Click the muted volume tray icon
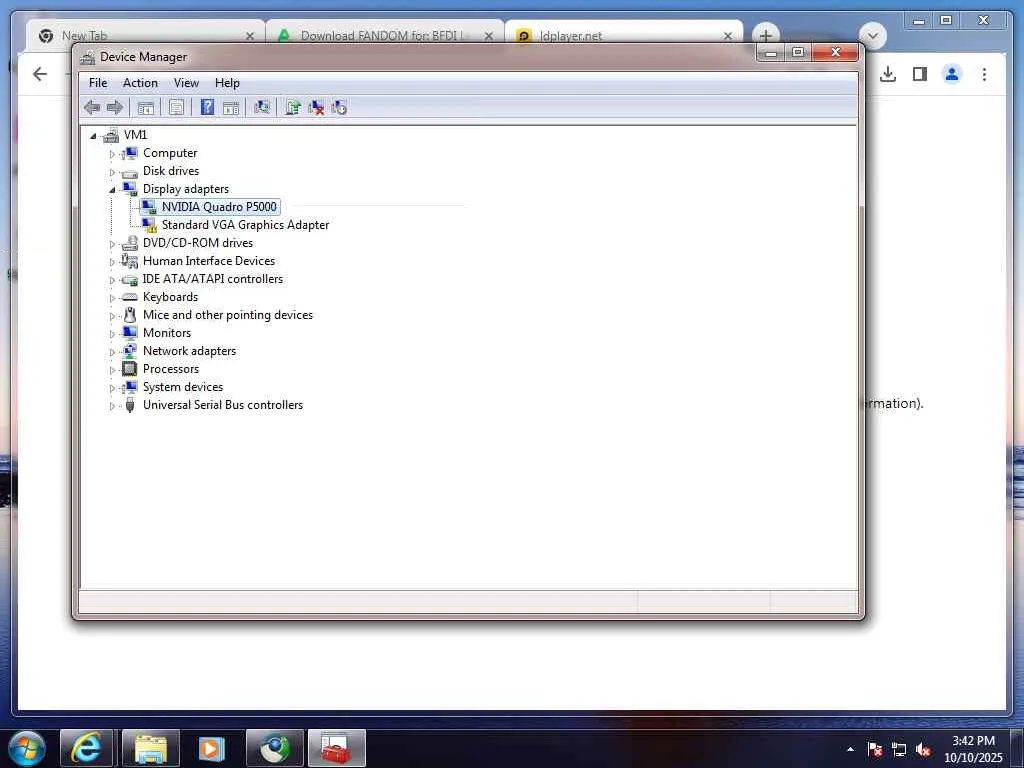 (x=923, y=750)
